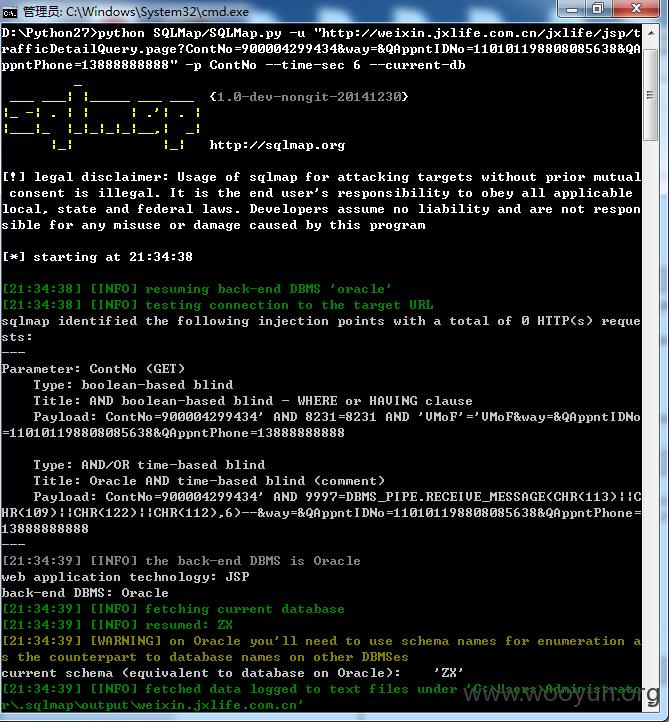
Task: Click the http://sqlmap.org text
Action: coord(277,145)
